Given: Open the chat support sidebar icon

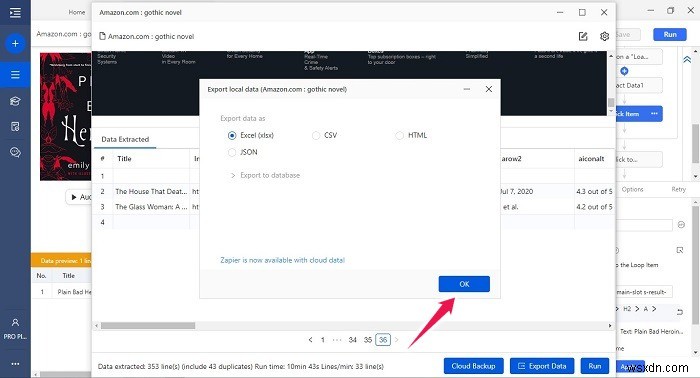Looking at the screenshot, I should pos(15,153).
